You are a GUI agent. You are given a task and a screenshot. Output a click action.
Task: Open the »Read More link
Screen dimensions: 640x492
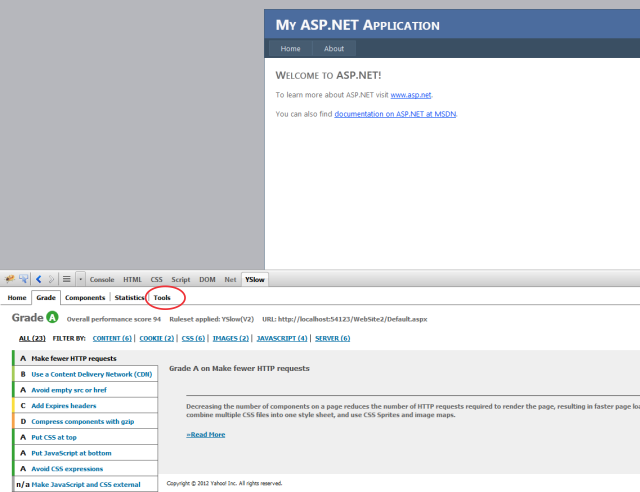click(206, 435)
